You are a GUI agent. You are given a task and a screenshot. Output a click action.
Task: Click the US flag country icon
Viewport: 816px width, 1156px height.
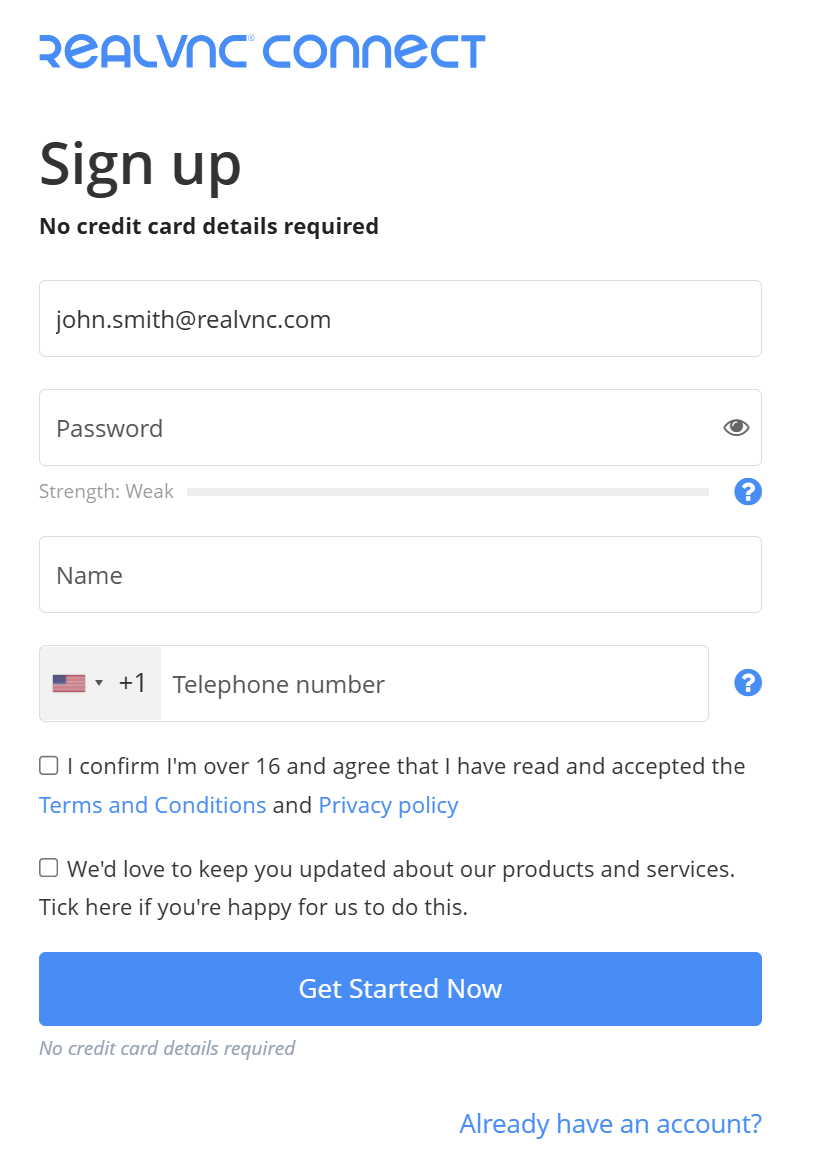click(x=69, y=684)
